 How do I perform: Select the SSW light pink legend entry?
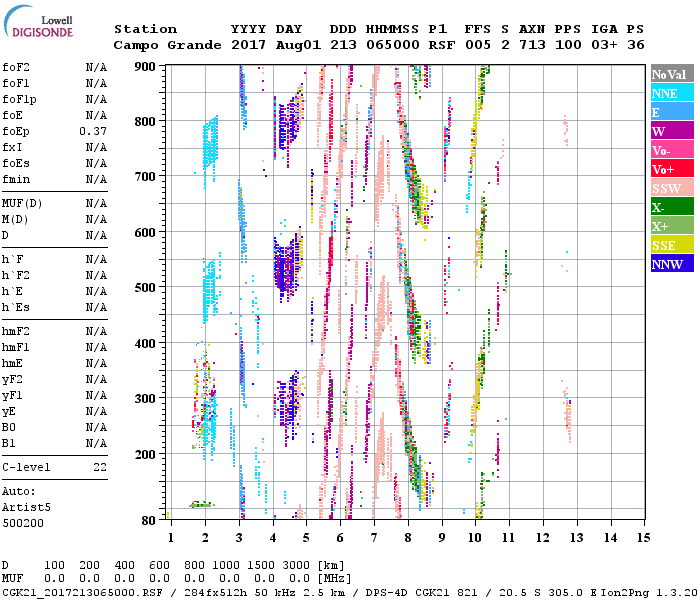pyautogui.click(x=672, y=188)
